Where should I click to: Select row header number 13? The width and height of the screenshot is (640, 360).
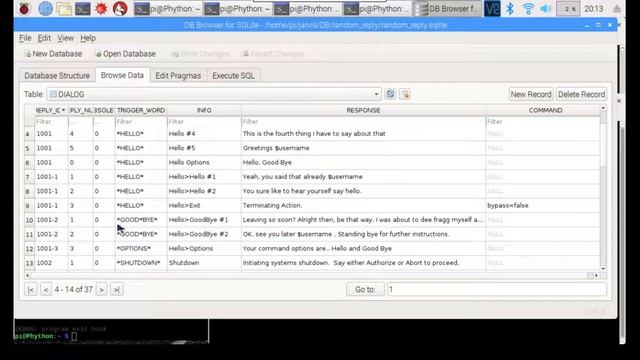29,263
